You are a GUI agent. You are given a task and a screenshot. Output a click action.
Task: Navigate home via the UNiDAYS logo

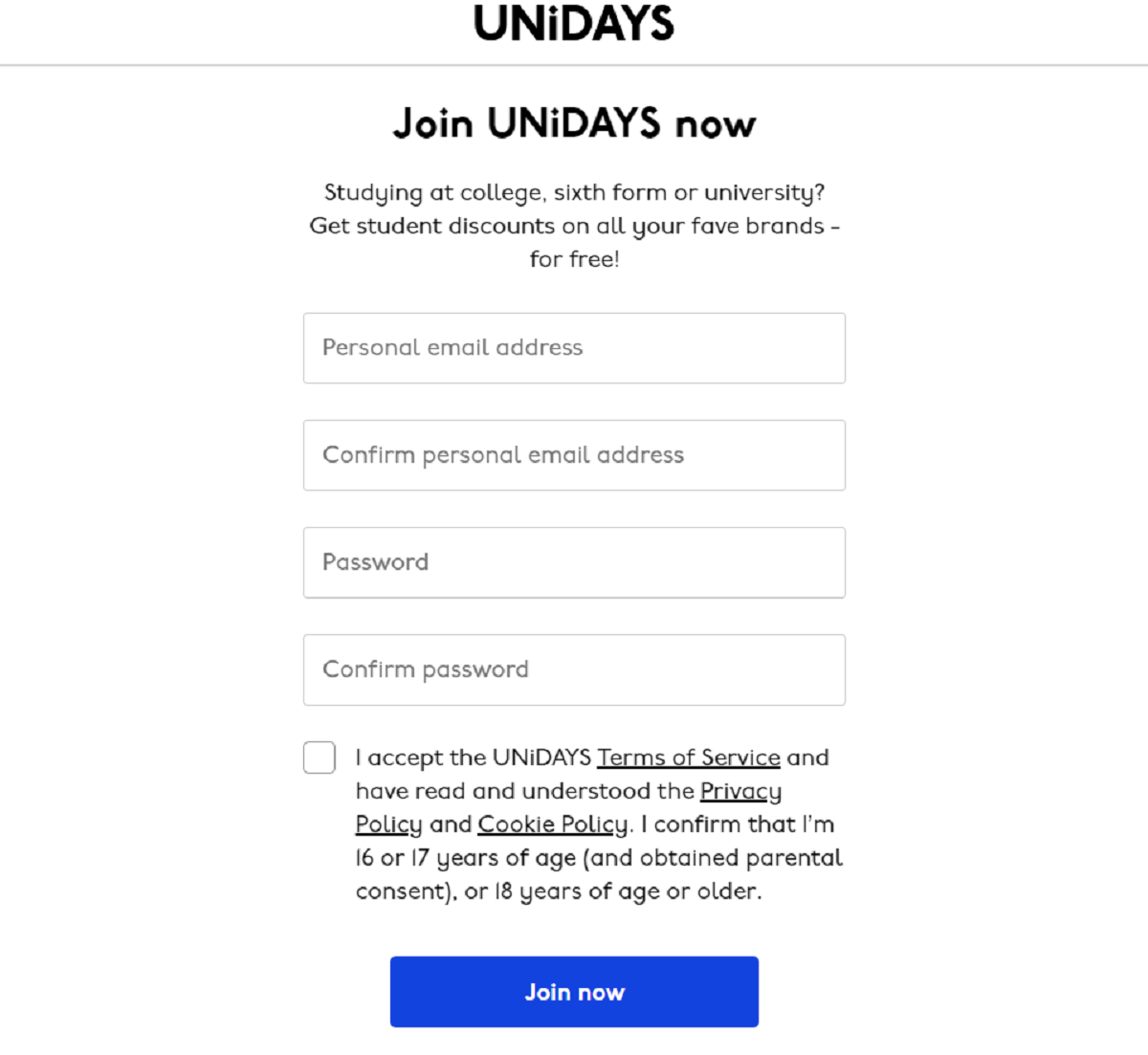point(573,24)
